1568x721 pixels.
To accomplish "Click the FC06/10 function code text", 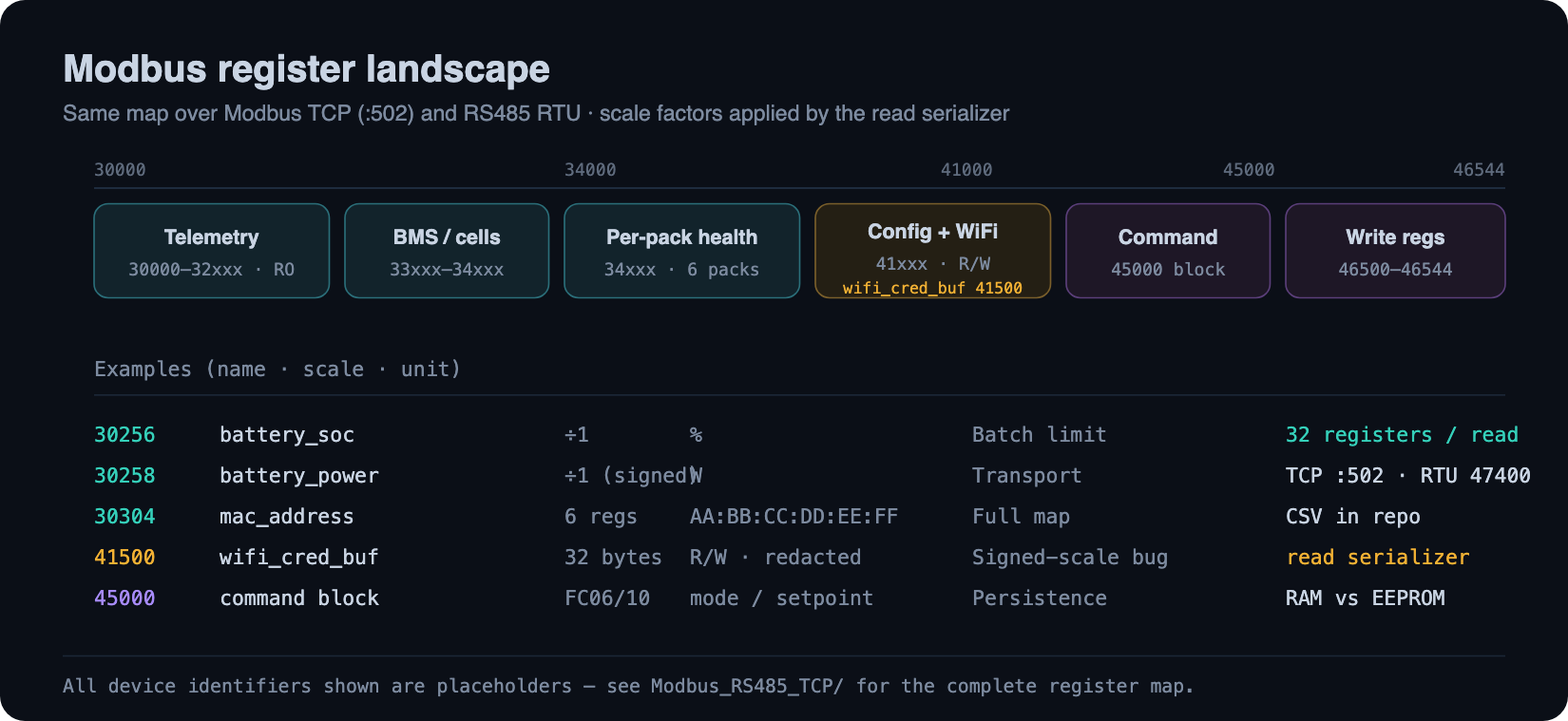I will tap(607, 598).
